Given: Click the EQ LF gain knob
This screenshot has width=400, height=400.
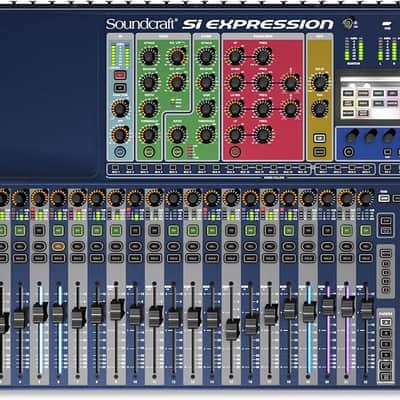Looking at the screenshot, I should (x=235, y=134).
